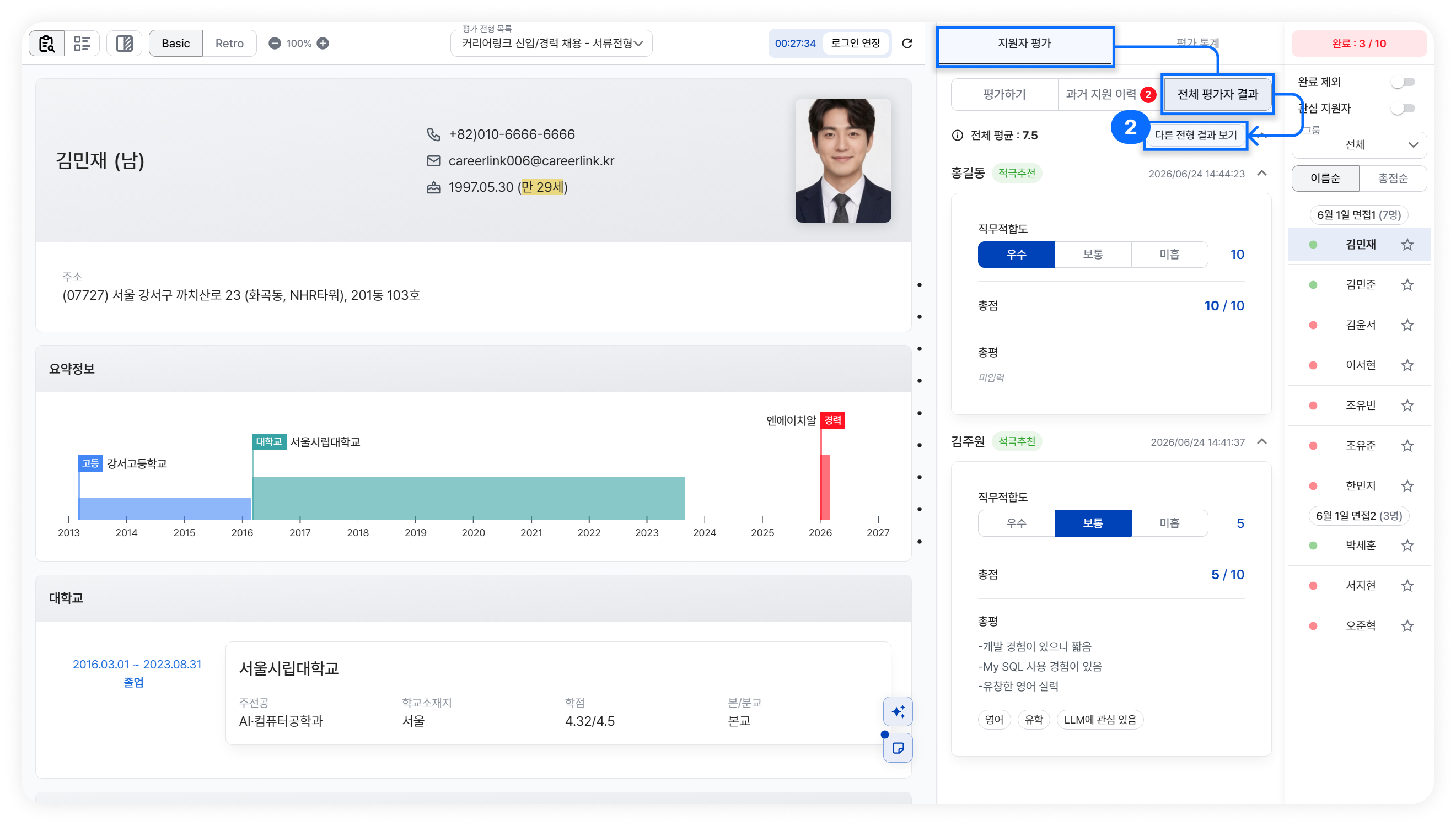Screen dimensions: 1456x826
Task: Click the 00:27:34 session timer
Action: tap(795, 43)
